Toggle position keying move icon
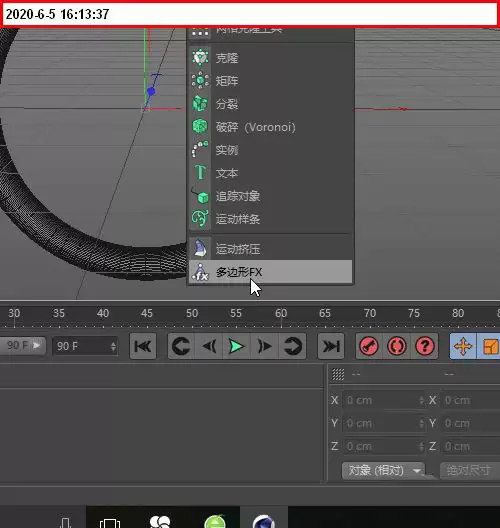Image resolution: width=500 pixels, height=528 pixels. pyautogui.click(x=463, y=346)
